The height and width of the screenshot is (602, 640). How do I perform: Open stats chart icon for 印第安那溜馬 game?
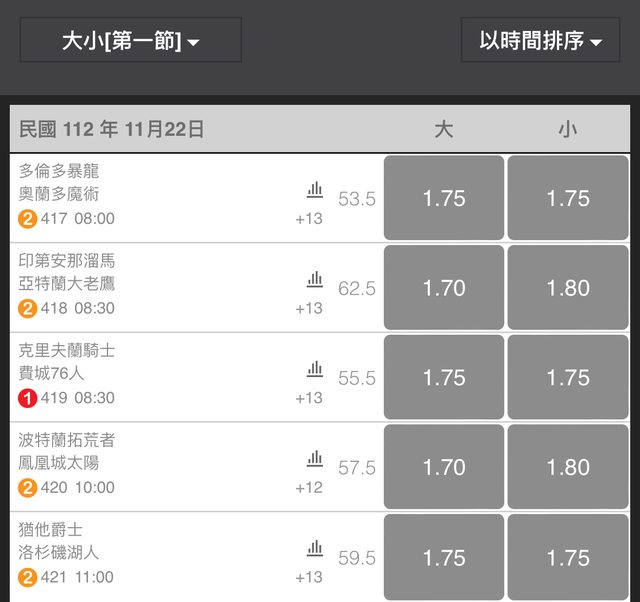pyautogui.click(x=315, y=279)
